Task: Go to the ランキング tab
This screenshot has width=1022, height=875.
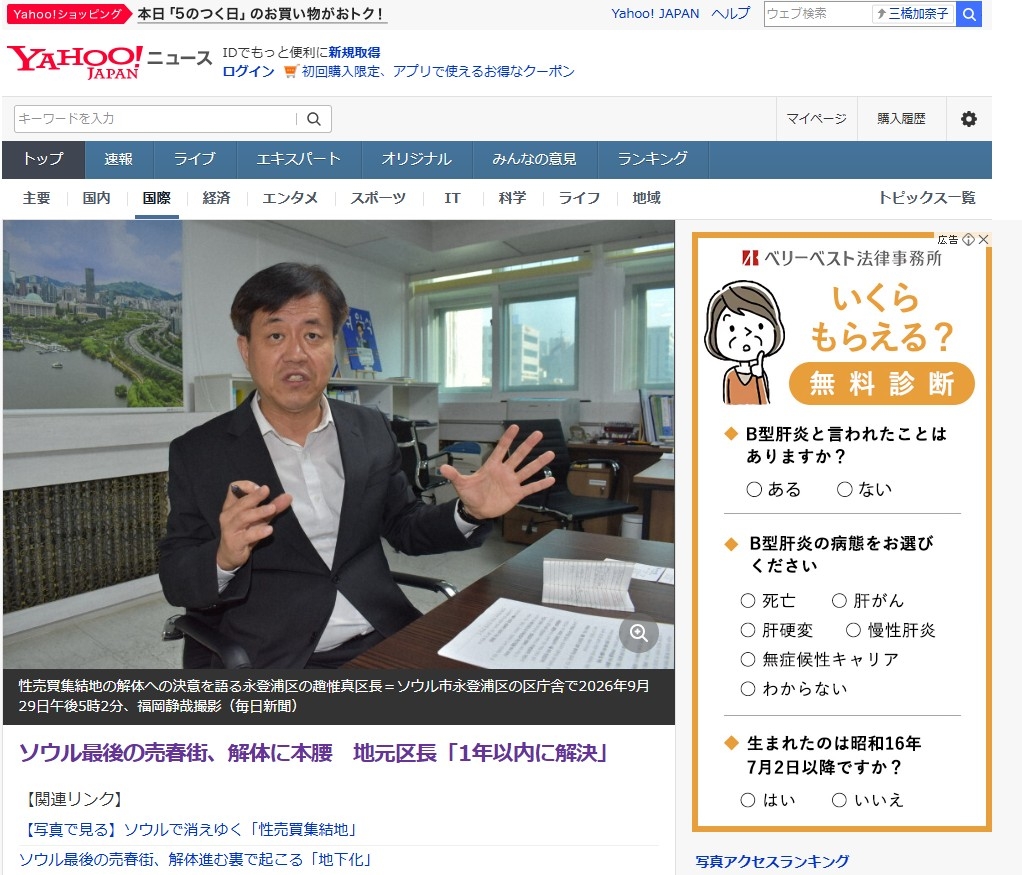Action: click(652, 160)
